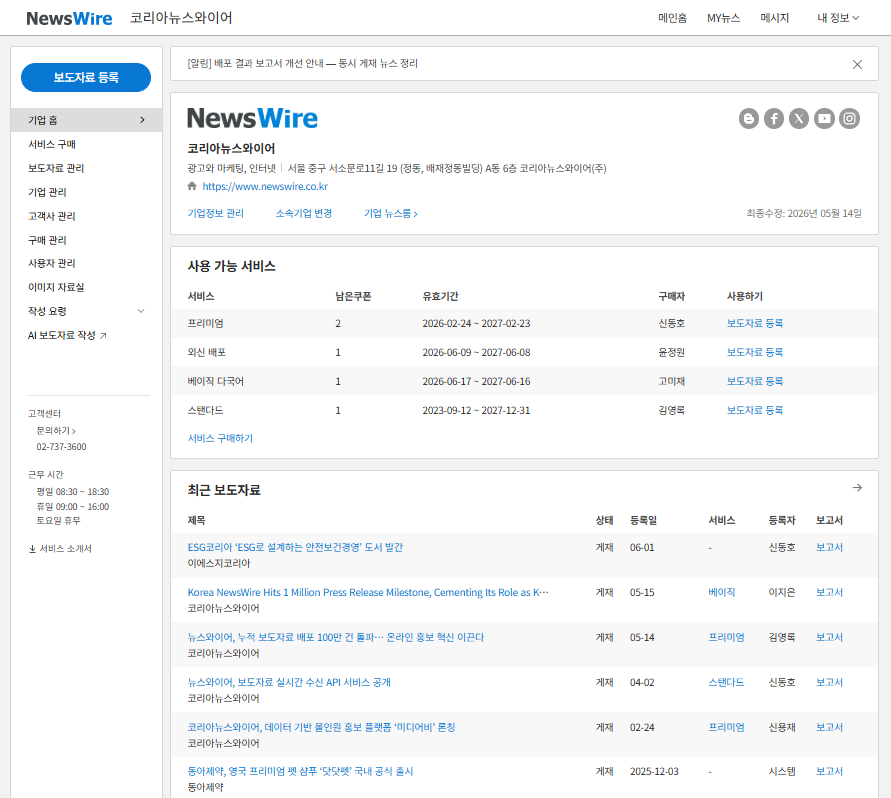Open the 기업 뉴스룸 link
Image resolution: width=891 pixels, height=798 pixels.
tap(390, 213)
